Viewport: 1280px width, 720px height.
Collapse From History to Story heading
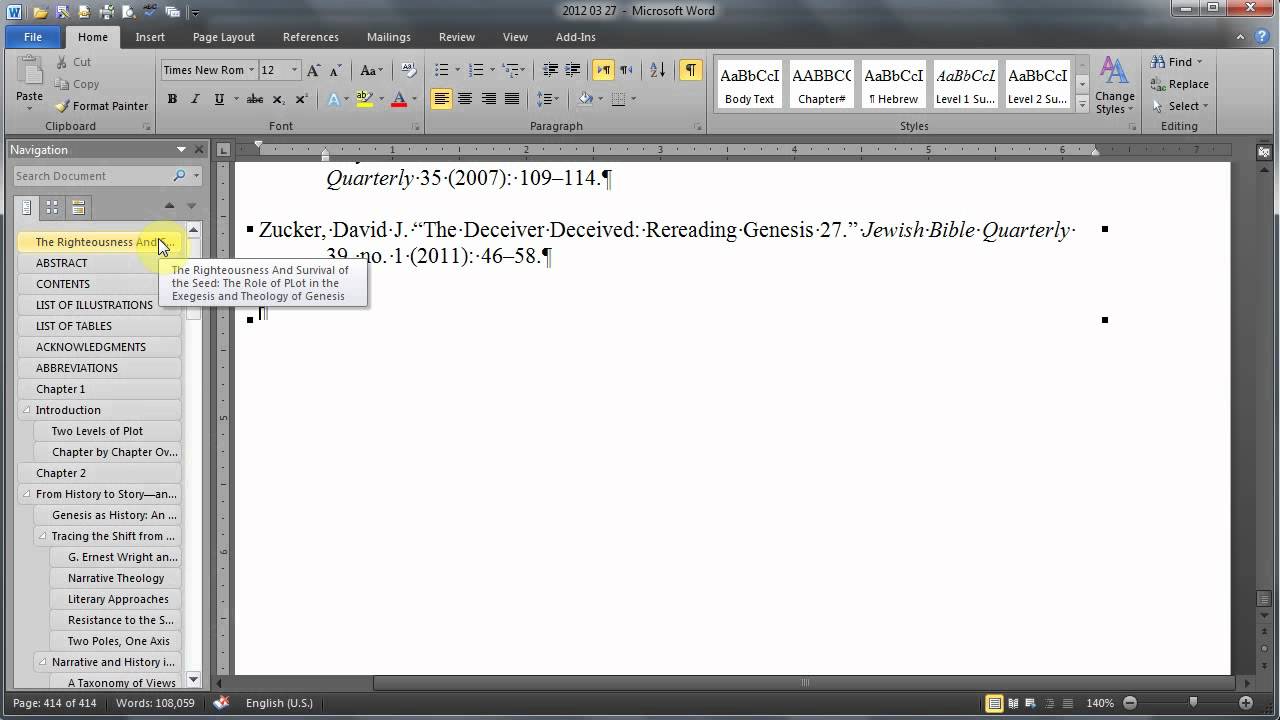(26, 494)
